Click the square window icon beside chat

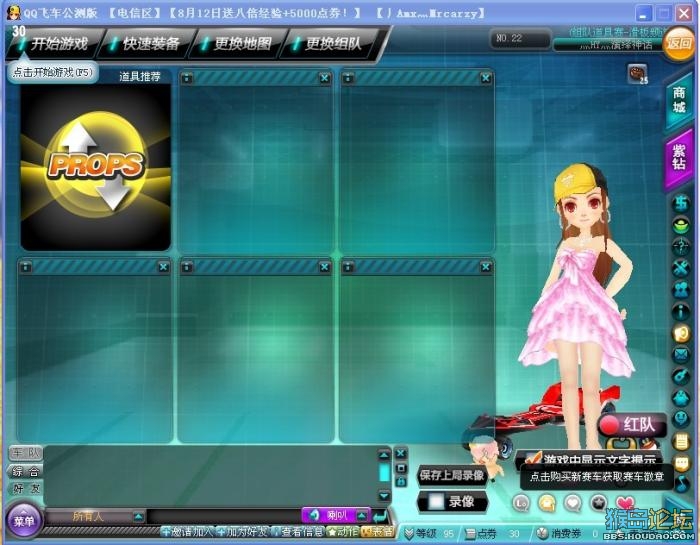(401, 468)
